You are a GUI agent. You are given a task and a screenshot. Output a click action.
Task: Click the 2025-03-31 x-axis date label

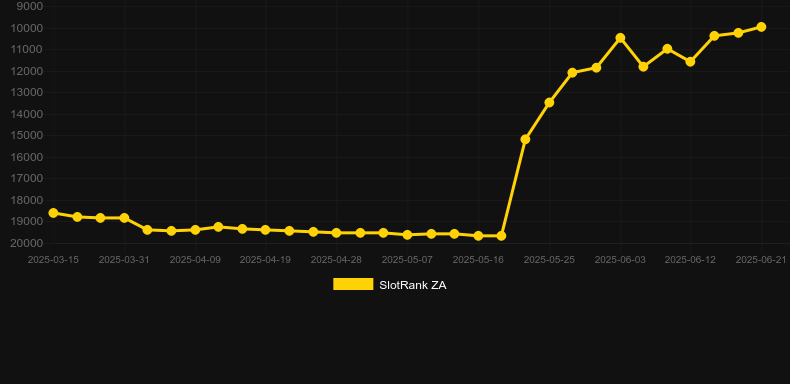124,260
